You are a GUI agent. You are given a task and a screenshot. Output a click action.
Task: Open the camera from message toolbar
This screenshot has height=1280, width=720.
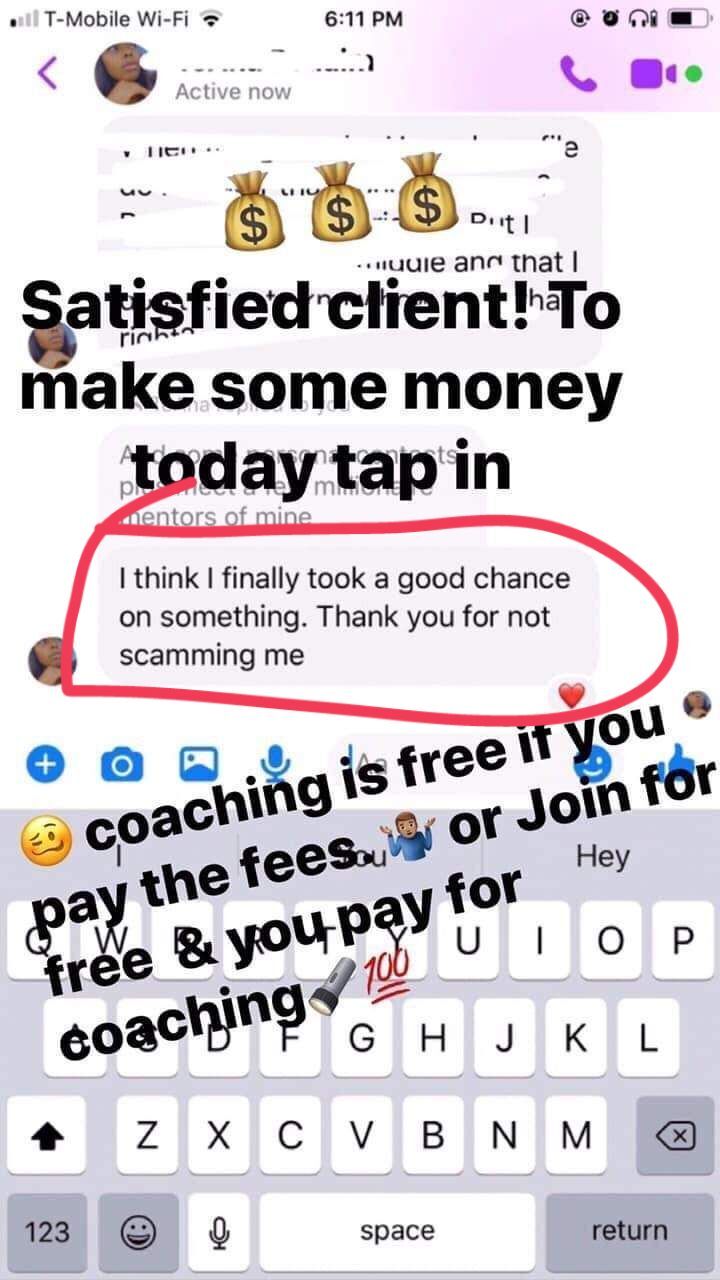(x=121, y=765)
